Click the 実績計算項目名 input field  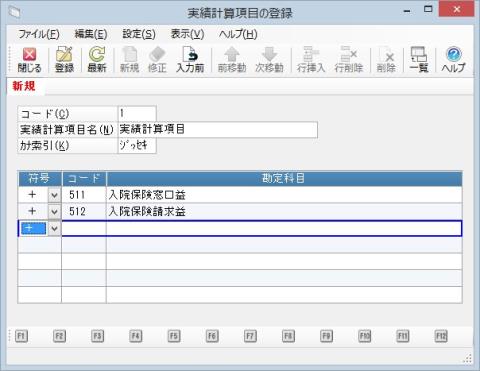coord(218,130)
